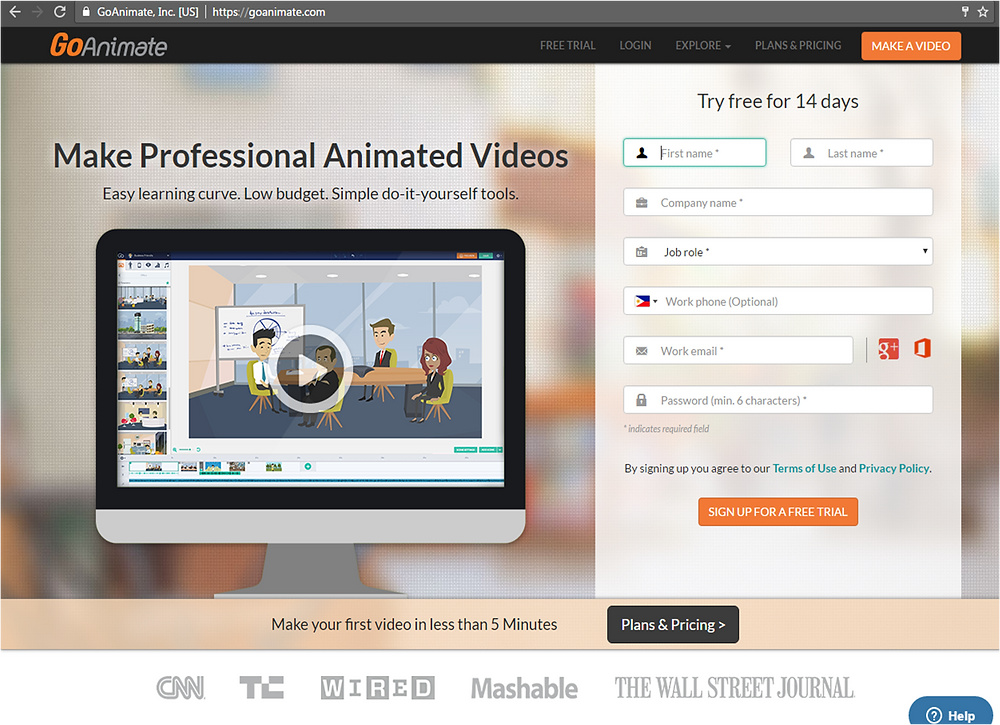The width and height of the screenshot is (1000, 725).
Task: Focus the Last name field
Action: click(861, 153)
